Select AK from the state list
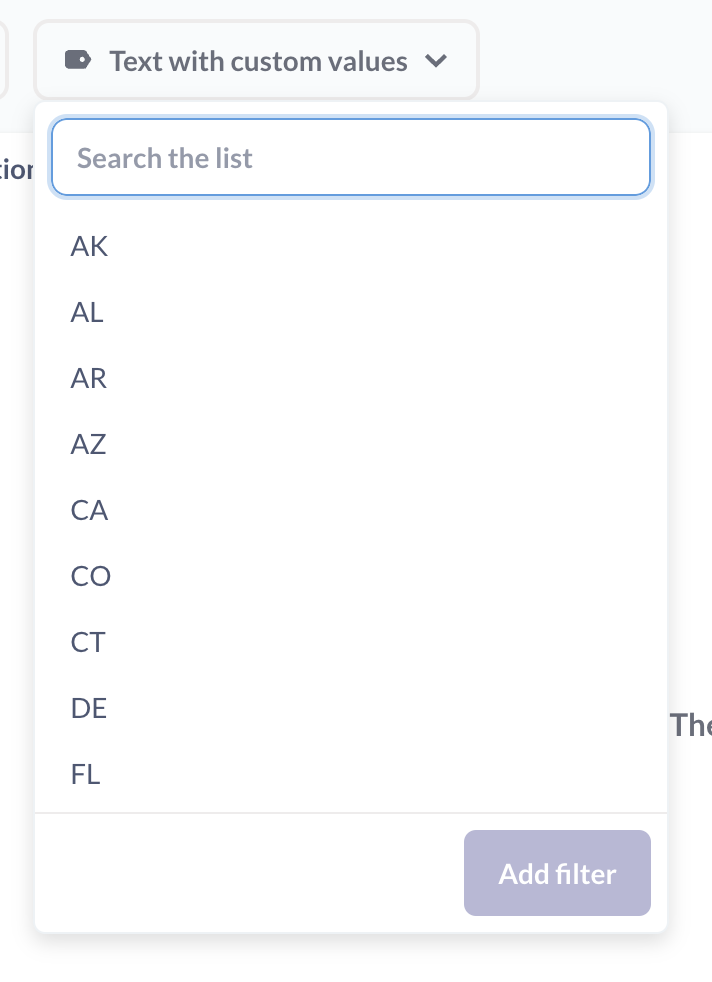This screenshot has width=712, height=982. [x=89, y=246]
